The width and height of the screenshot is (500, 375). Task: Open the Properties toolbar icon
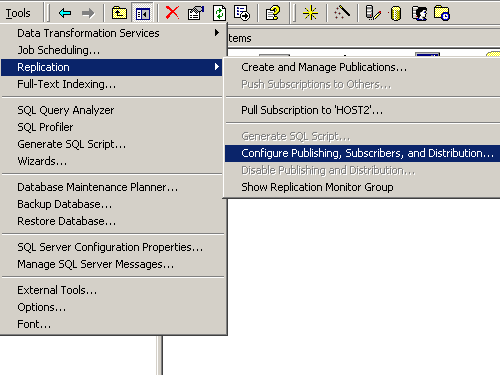[196, 13]
